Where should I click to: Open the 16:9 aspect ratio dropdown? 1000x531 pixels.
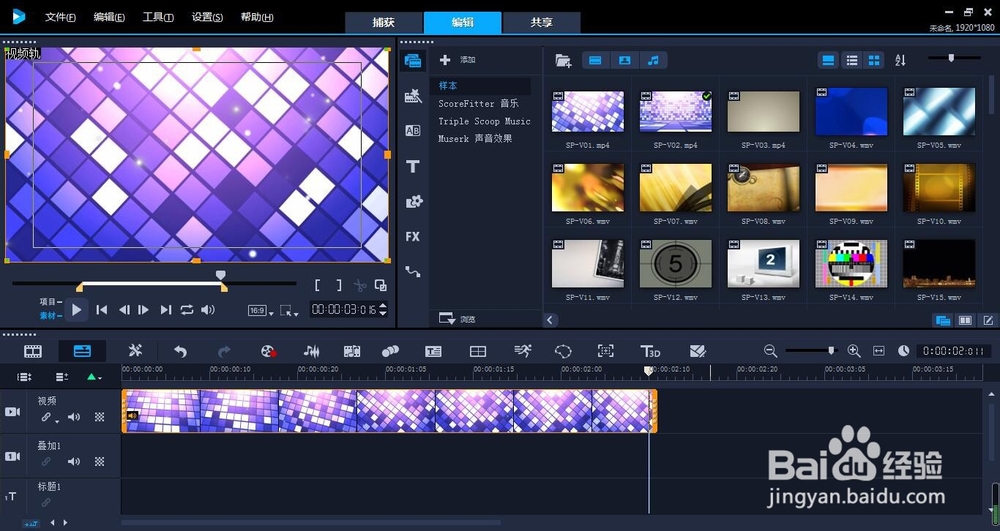[x=260, y=311]
